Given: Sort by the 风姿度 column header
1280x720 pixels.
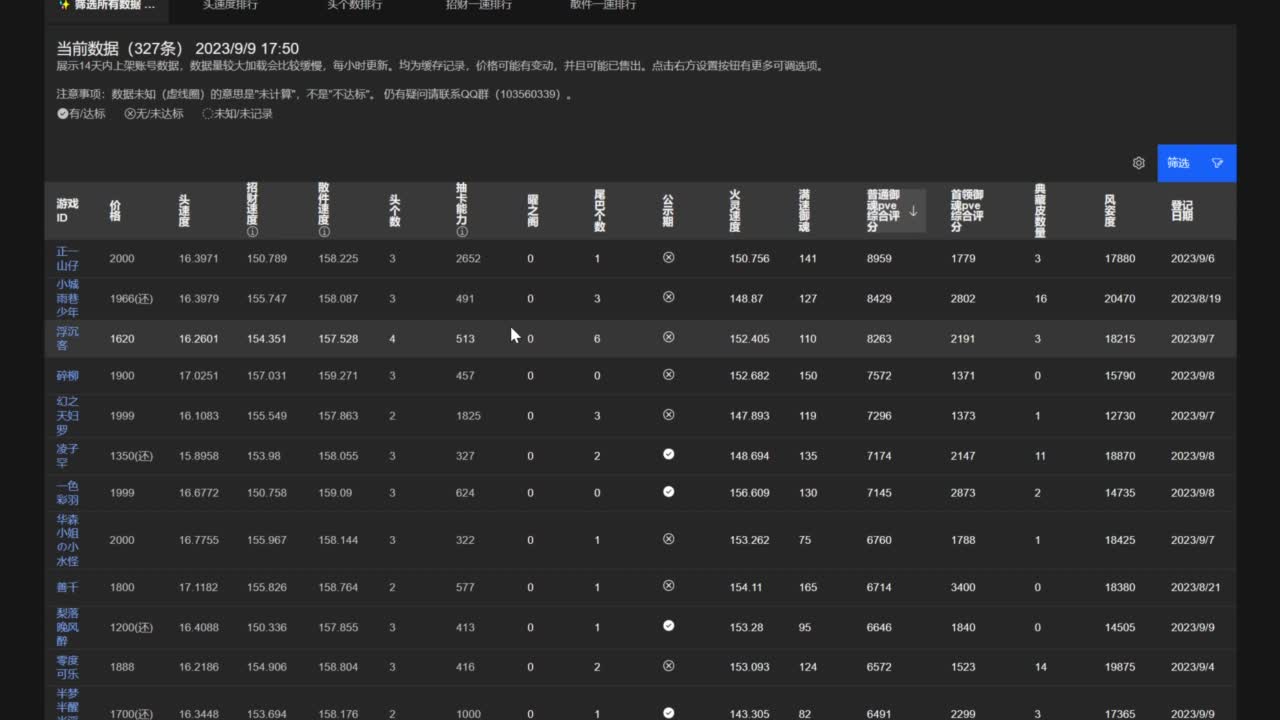Looking at the screenshot, I should click(x=1110, y=211).
